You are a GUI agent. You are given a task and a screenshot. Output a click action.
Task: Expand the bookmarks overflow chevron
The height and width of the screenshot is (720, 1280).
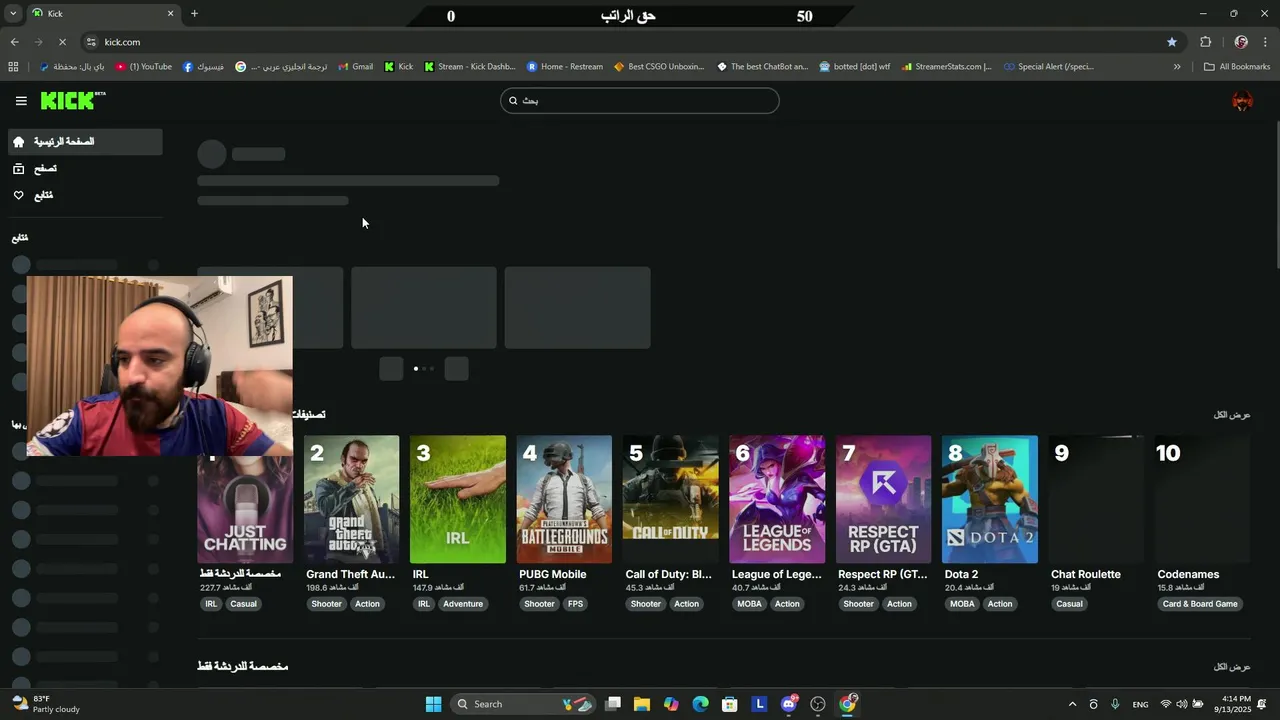(1177, 67)
